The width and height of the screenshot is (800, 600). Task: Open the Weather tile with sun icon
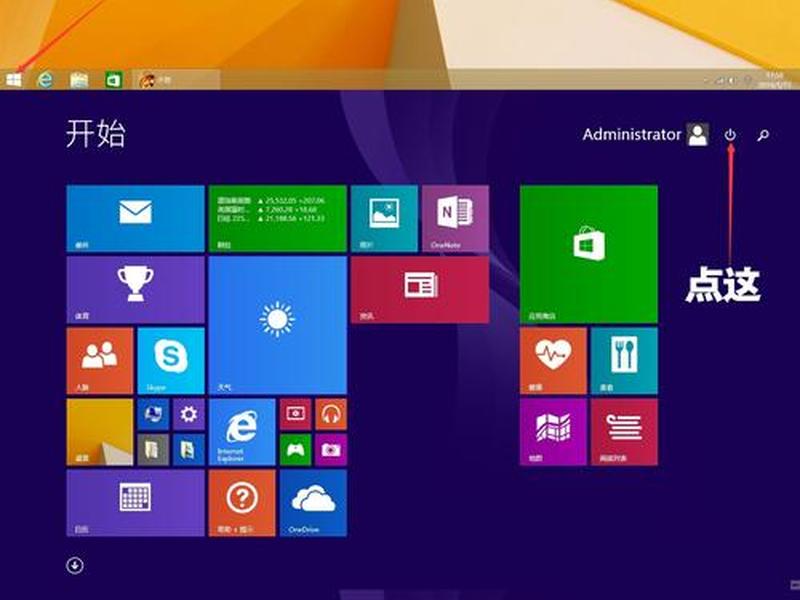tap(278, 325)
